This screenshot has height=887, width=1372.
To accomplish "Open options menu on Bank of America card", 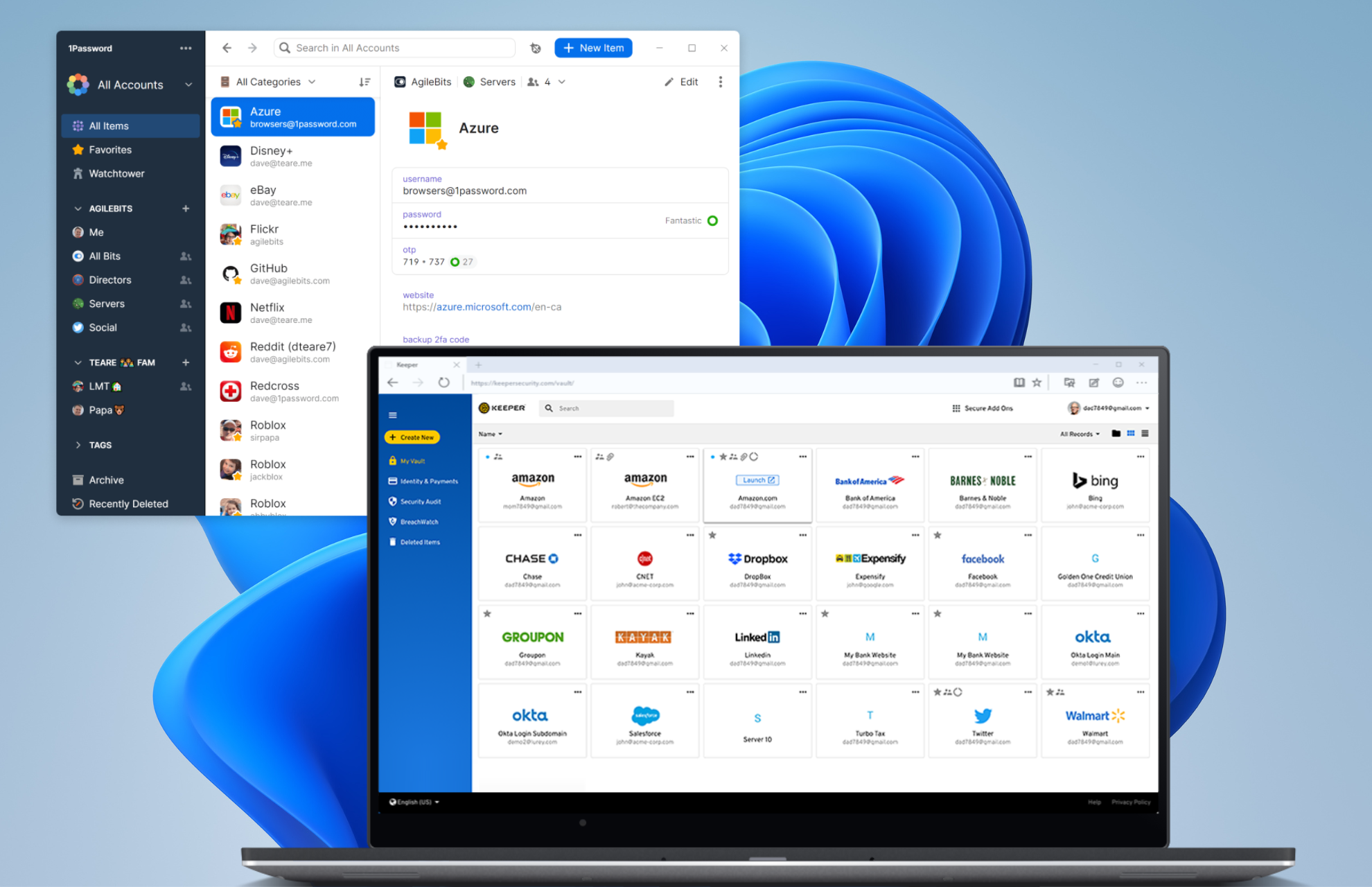I will tap(915, 457).
